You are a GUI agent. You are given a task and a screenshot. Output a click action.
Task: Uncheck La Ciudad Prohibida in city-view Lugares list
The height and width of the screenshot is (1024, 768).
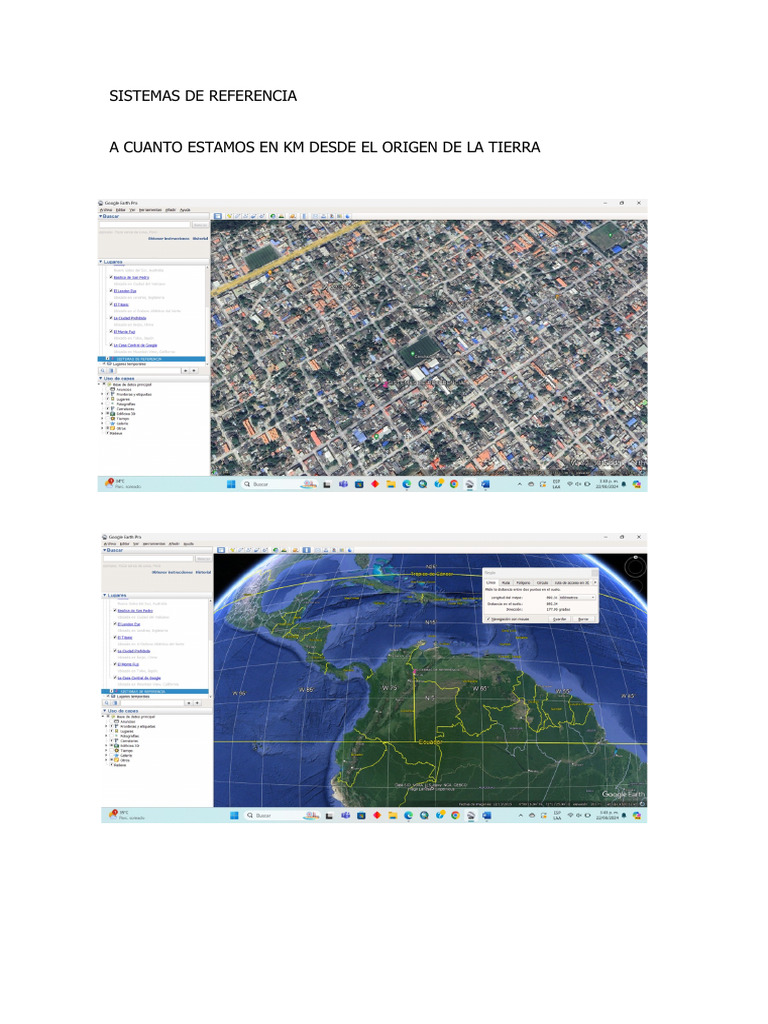[111, 318]
